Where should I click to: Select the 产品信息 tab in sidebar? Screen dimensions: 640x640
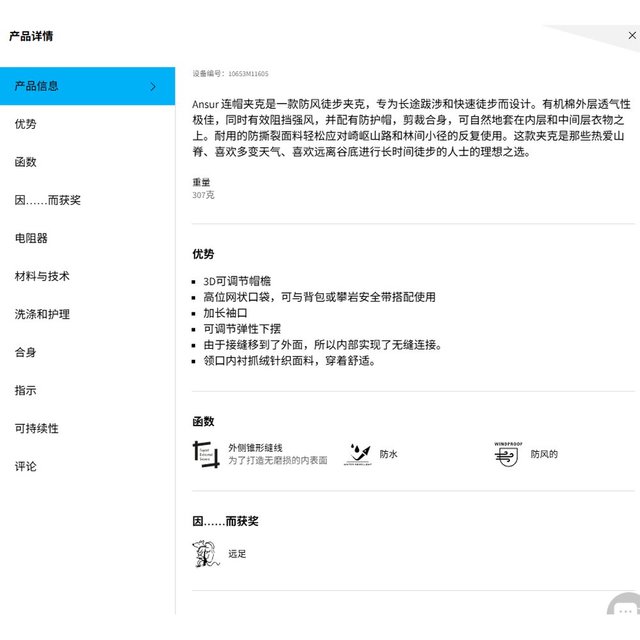87,86
